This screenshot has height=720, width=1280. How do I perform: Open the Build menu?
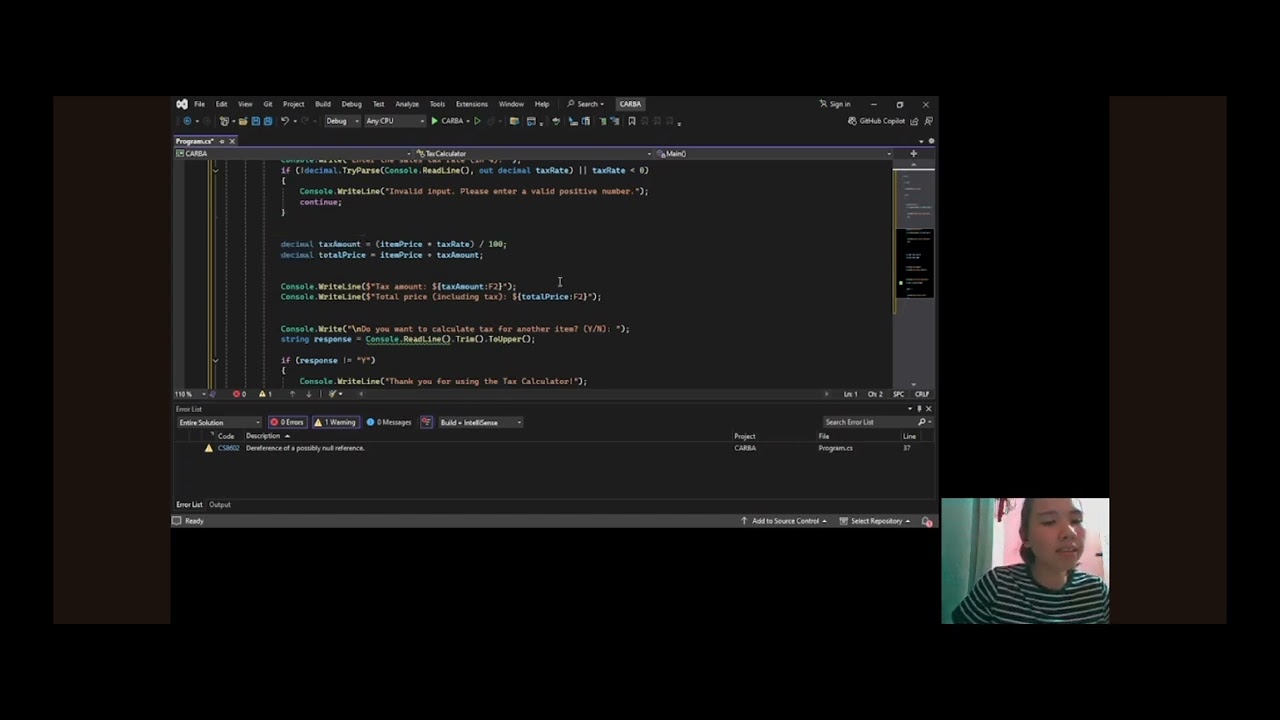click(323, 104)
